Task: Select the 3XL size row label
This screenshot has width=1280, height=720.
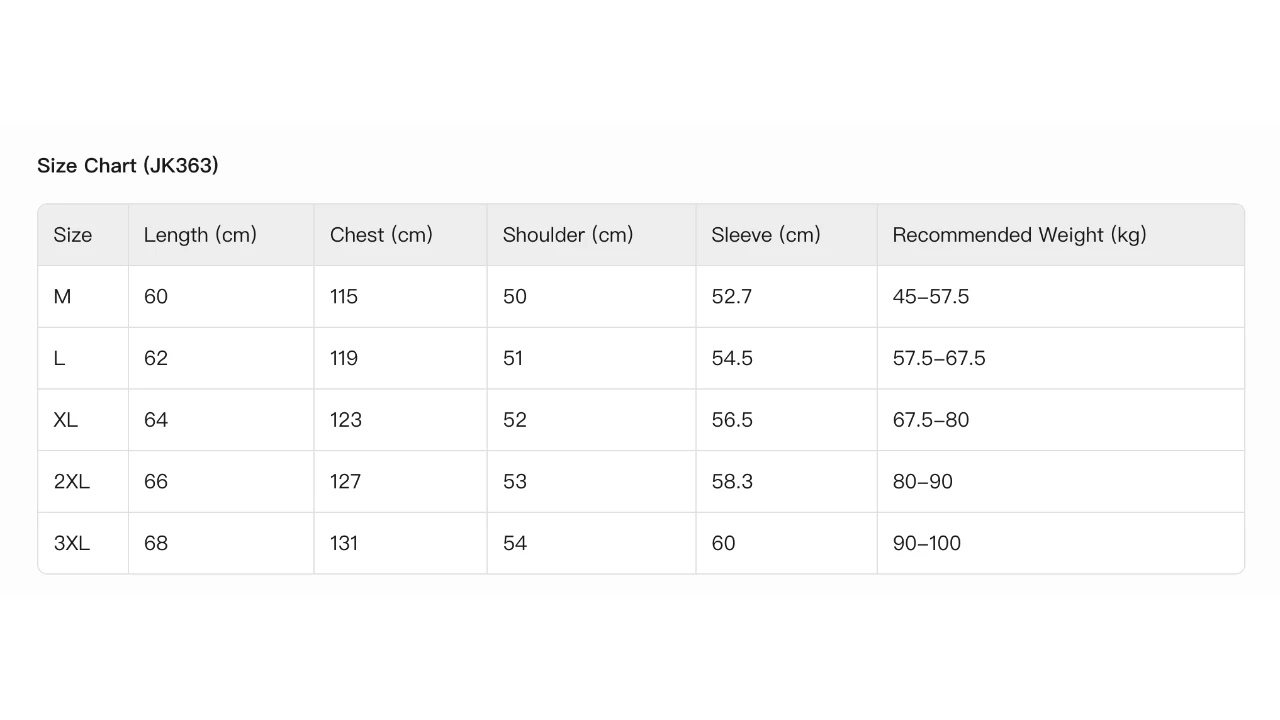Action: (71, 543)
